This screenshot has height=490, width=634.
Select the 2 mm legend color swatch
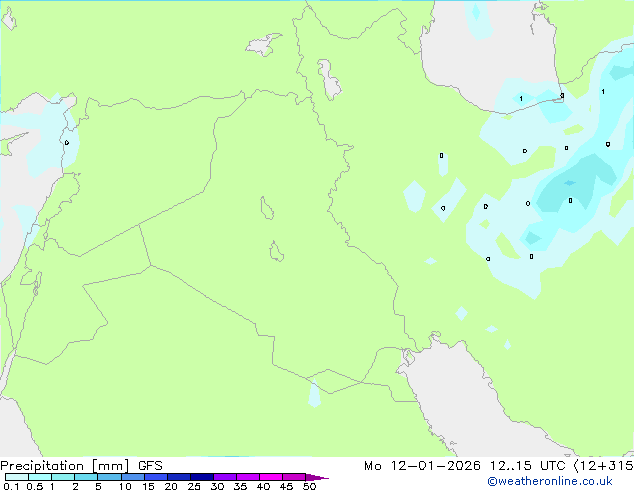[x=86, y=477]
